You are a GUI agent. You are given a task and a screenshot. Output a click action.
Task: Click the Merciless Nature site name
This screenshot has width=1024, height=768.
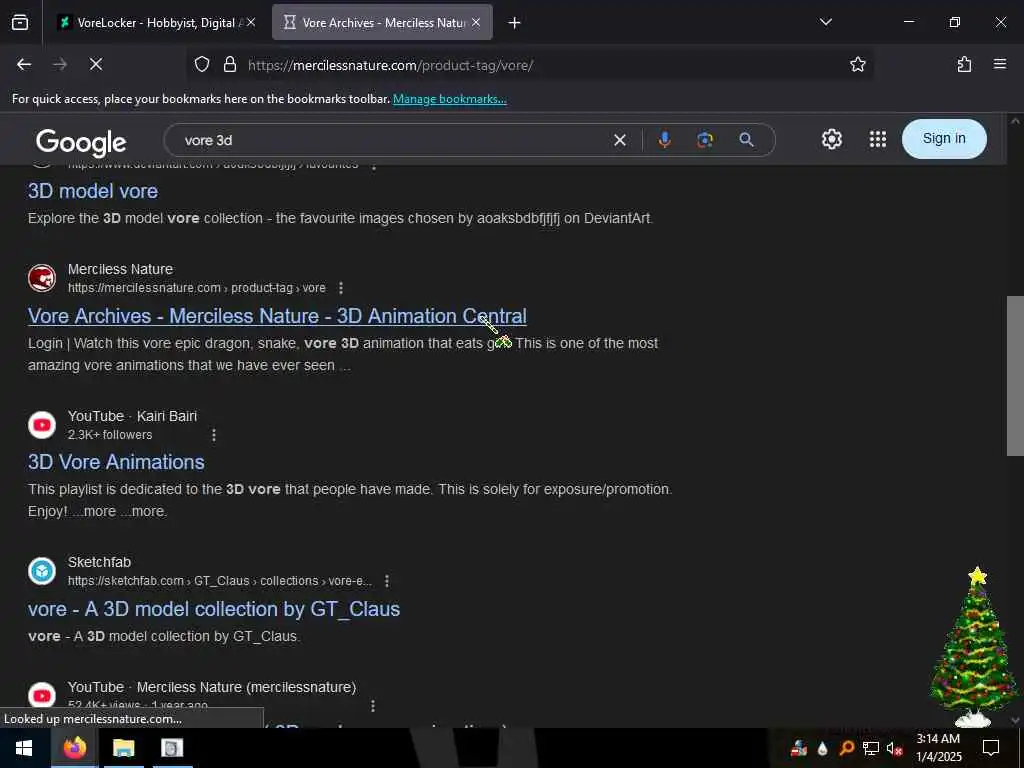click(x=120, y=269)
